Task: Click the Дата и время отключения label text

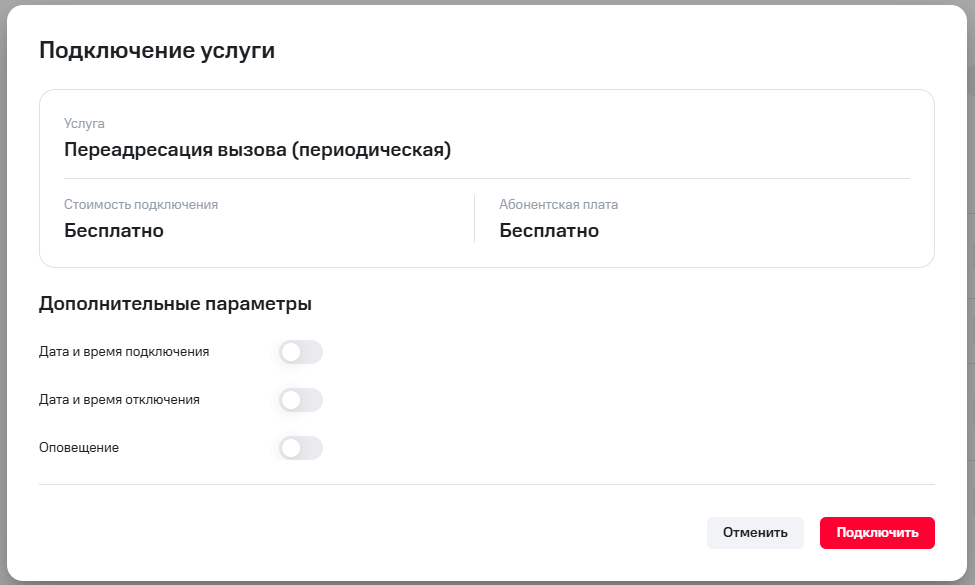Action: 119,400
